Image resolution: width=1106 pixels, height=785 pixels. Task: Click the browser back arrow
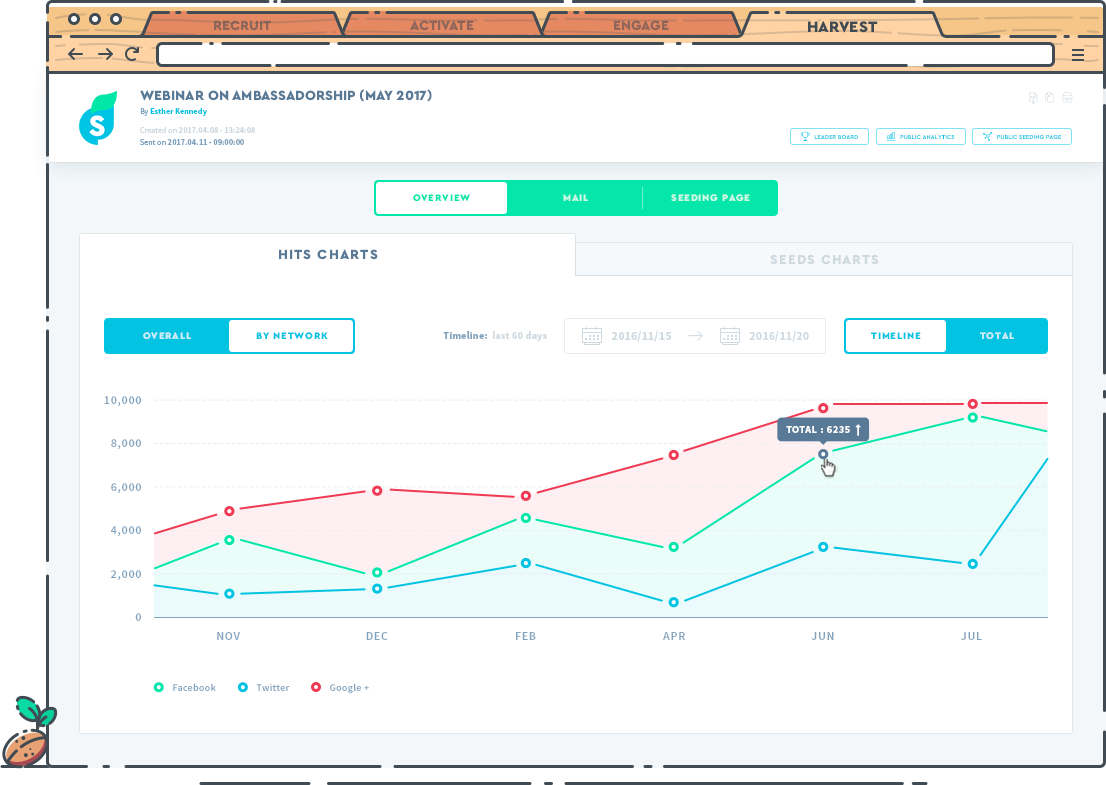76,54
